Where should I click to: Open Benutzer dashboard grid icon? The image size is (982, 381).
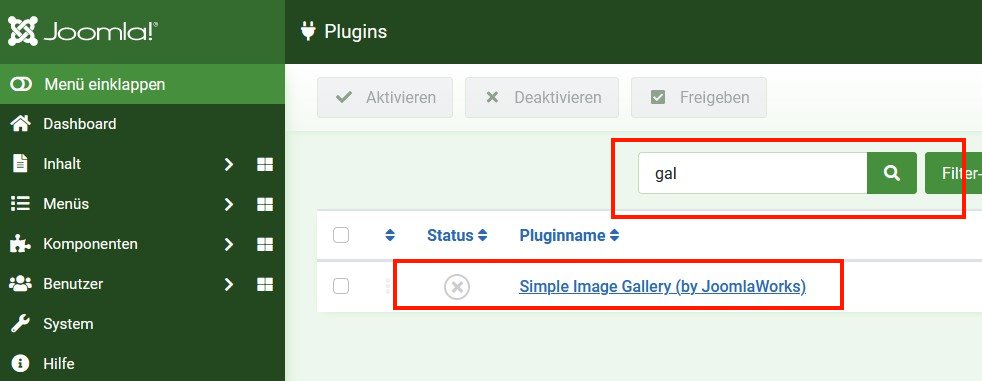[265, 284]
